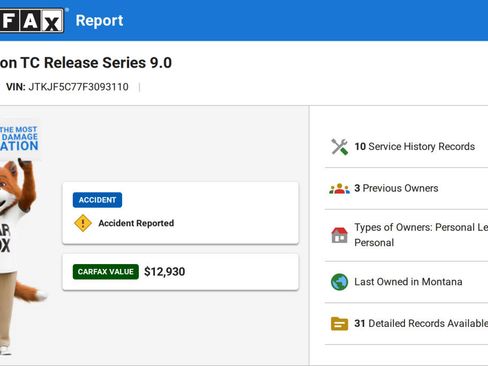Click the globe location icon
488x366 pixels.
click(x=339, y=282)
